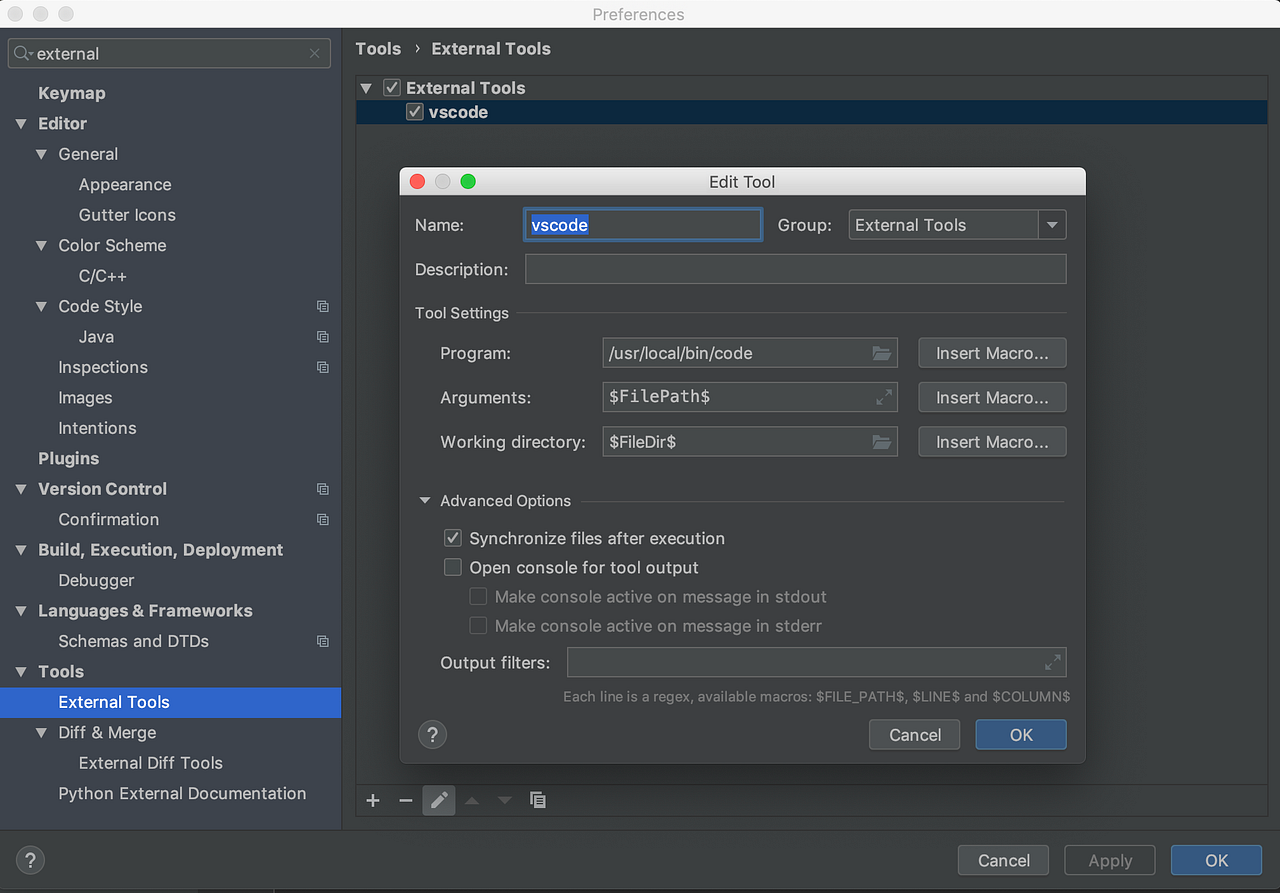Open External Diff Tools settings
Image resolution: width=1280 pixels, height=893 pixels.
click(149, 763)
